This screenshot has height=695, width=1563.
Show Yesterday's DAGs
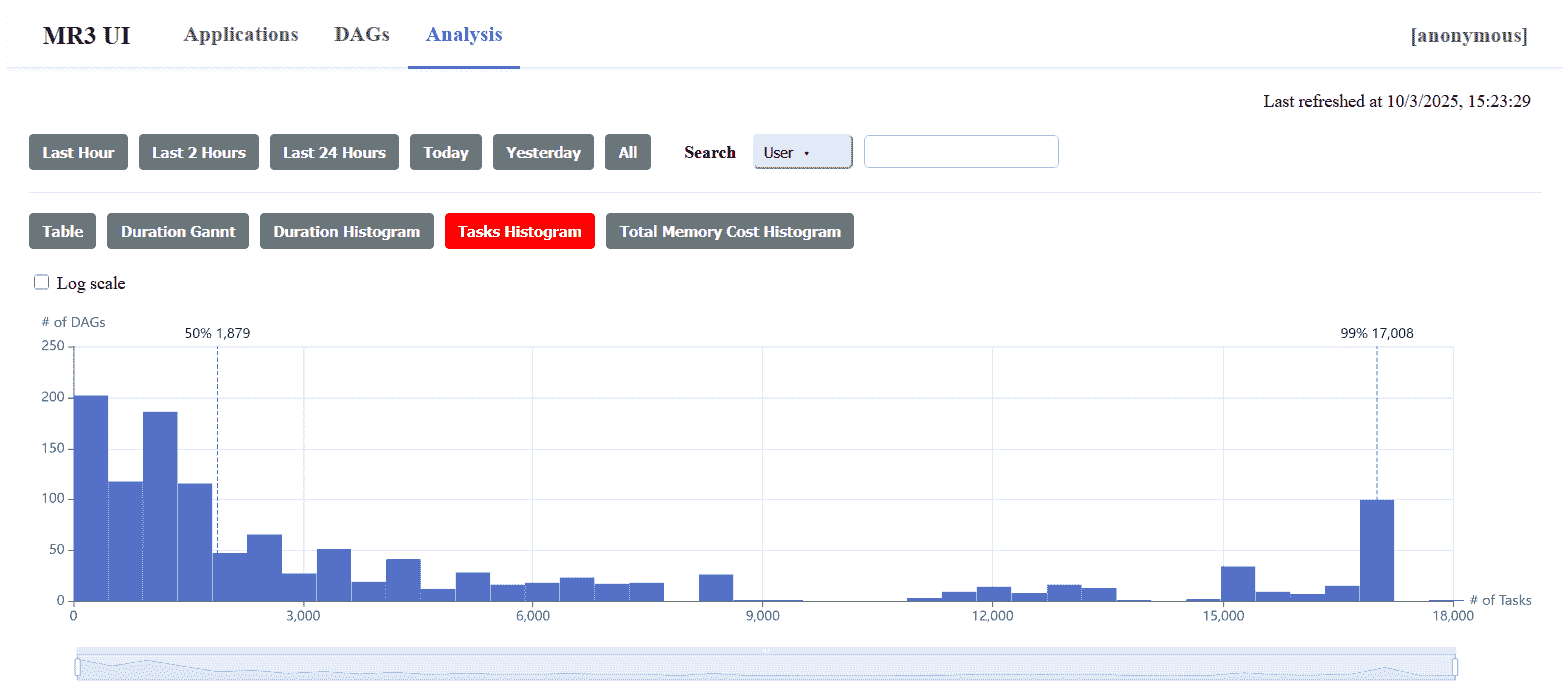point(543,152)
